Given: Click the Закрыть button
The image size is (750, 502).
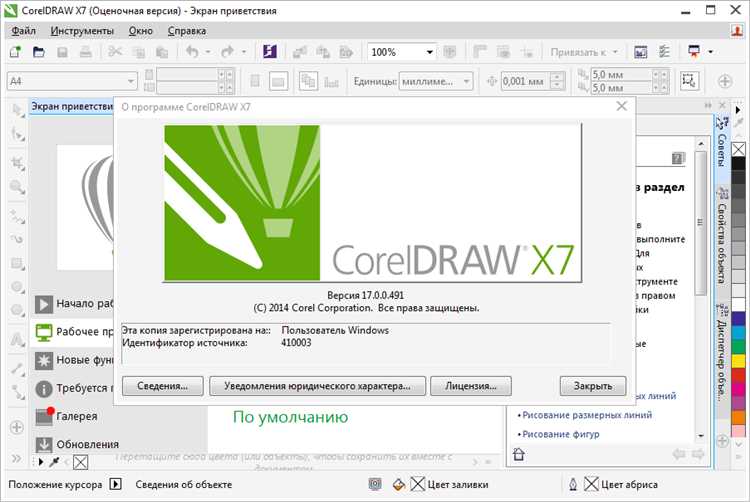Looking at the screenshot, I should click(593, 386).
